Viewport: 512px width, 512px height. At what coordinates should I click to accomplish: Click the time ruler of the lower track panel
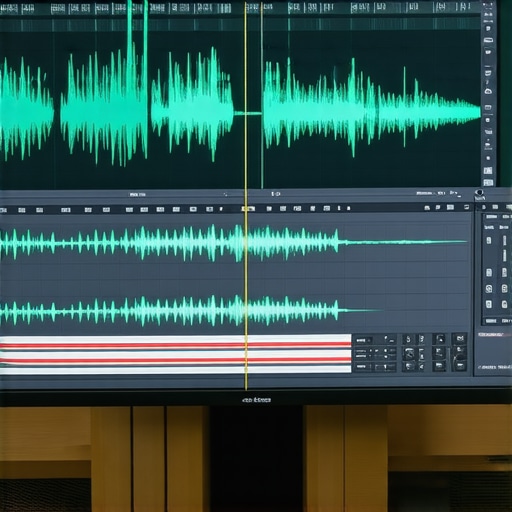coord(236,209)
